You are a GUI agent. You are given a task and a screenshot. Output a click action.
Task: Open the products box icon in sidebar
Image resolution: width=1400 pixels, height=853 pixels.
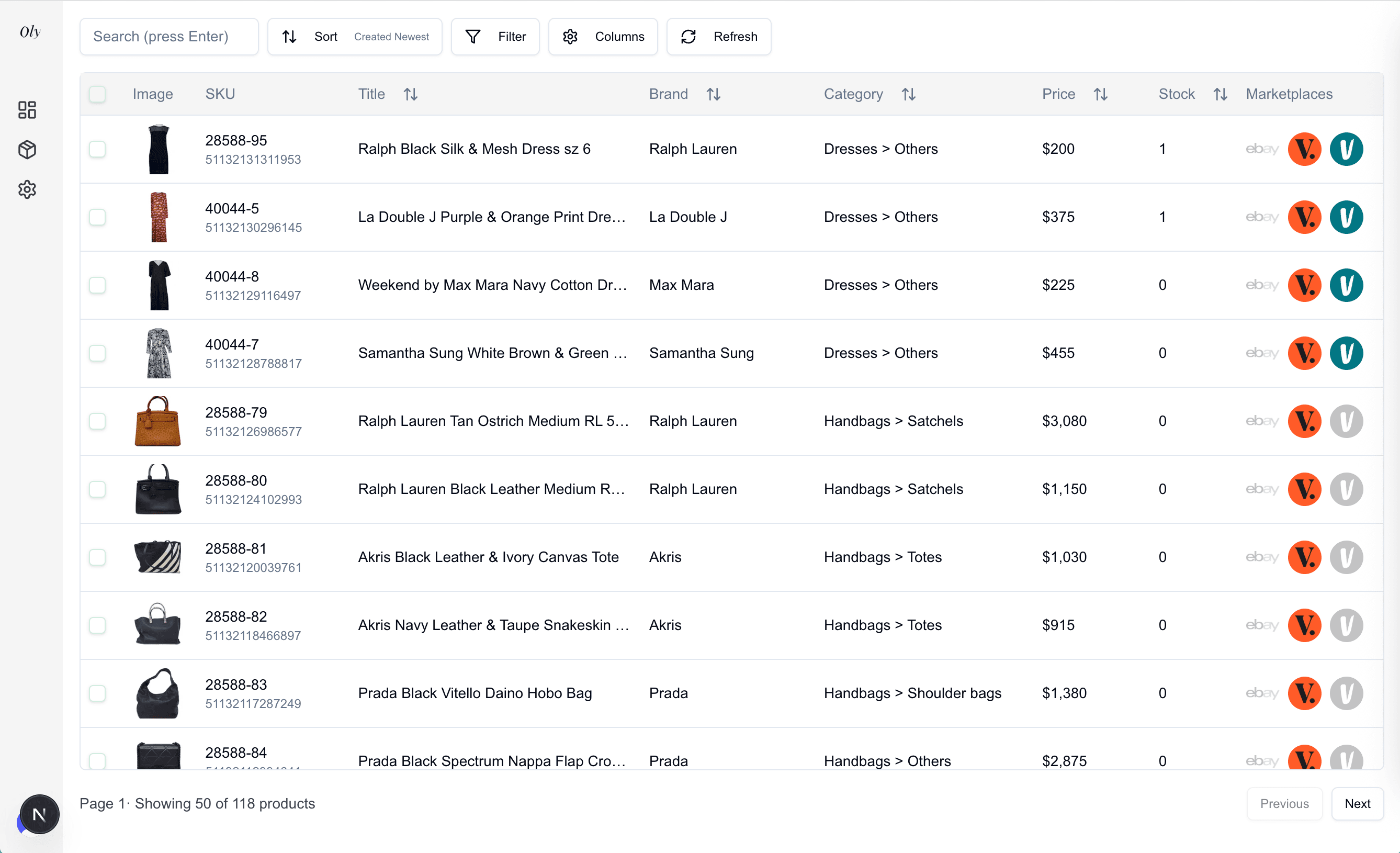coord(27,150)
